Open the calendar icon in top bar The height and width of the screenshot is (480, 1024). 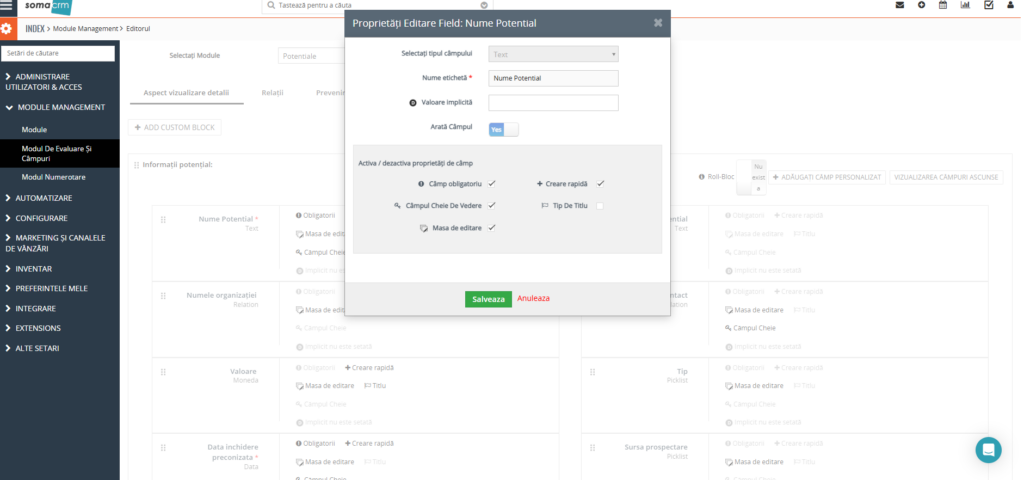943,5
